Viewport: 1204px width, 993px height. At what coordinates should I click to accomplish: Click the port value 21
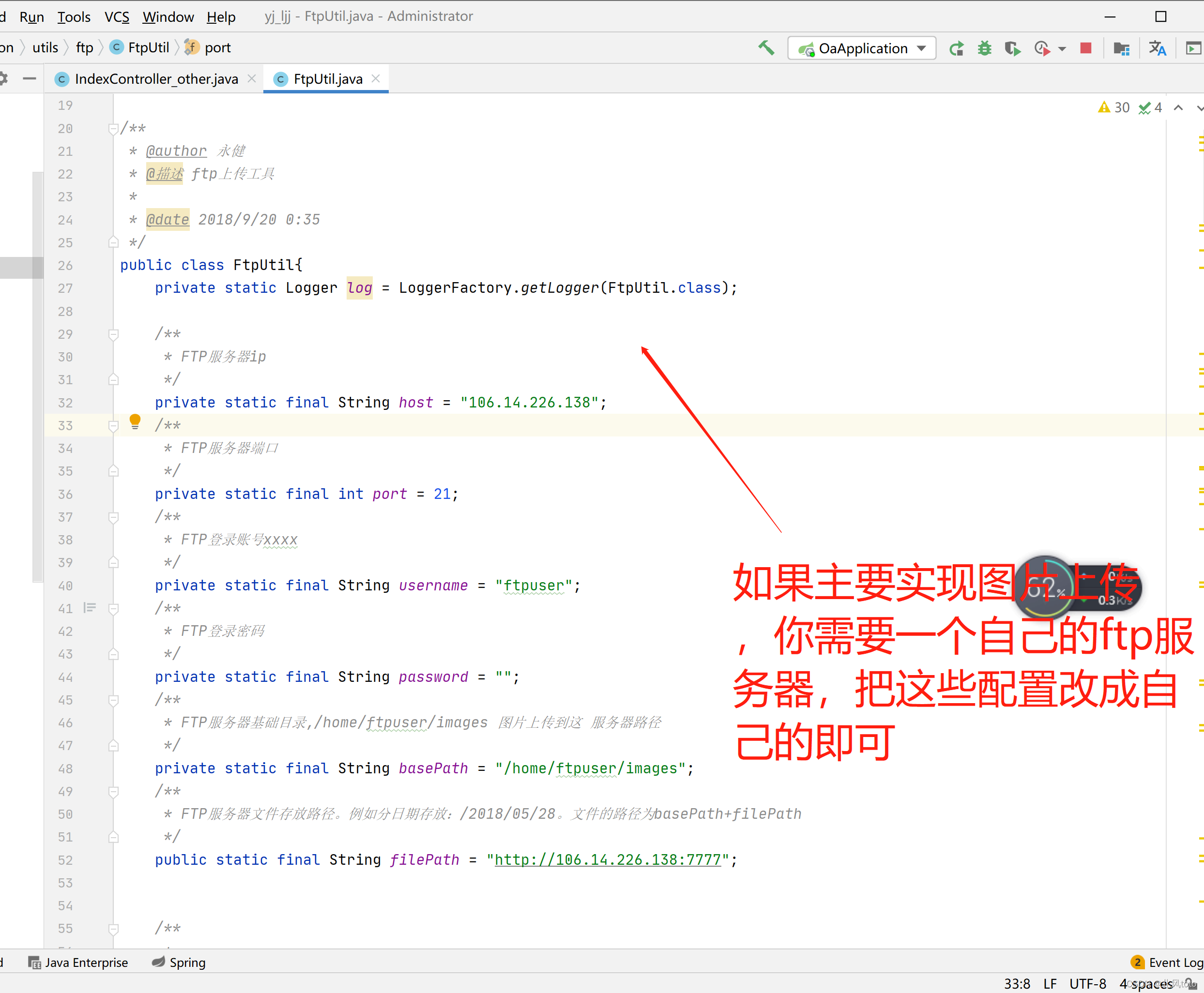[x=442, y=494]
